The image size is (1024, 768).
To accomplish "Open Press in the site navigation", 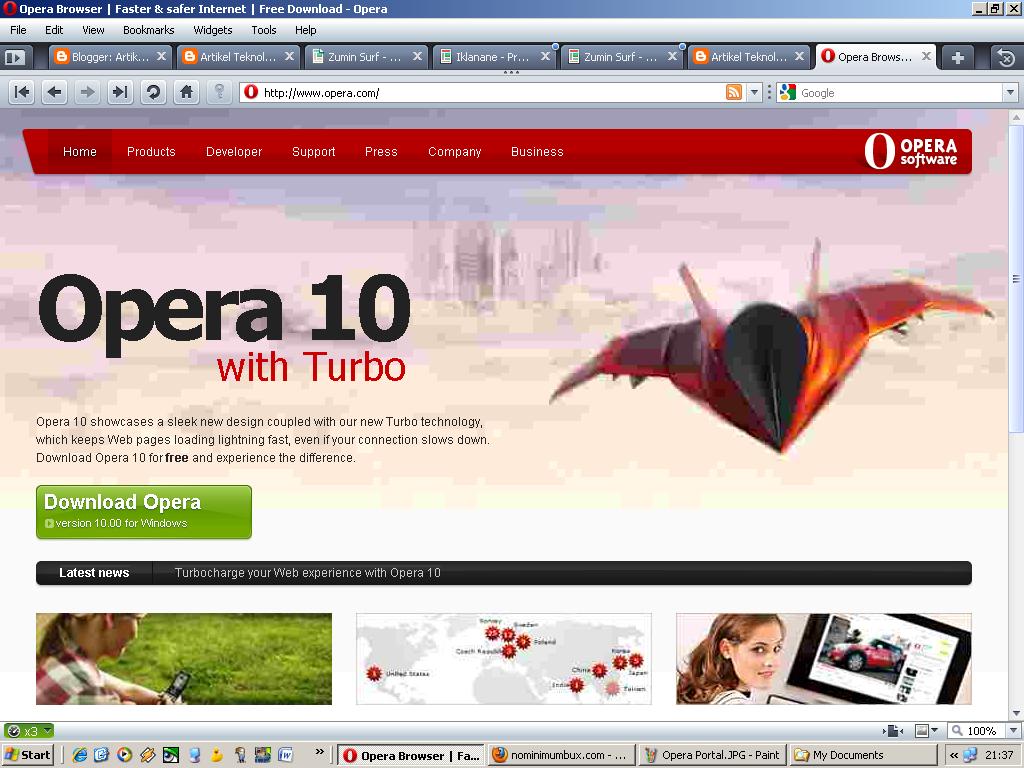I will (x=381, y=152).
